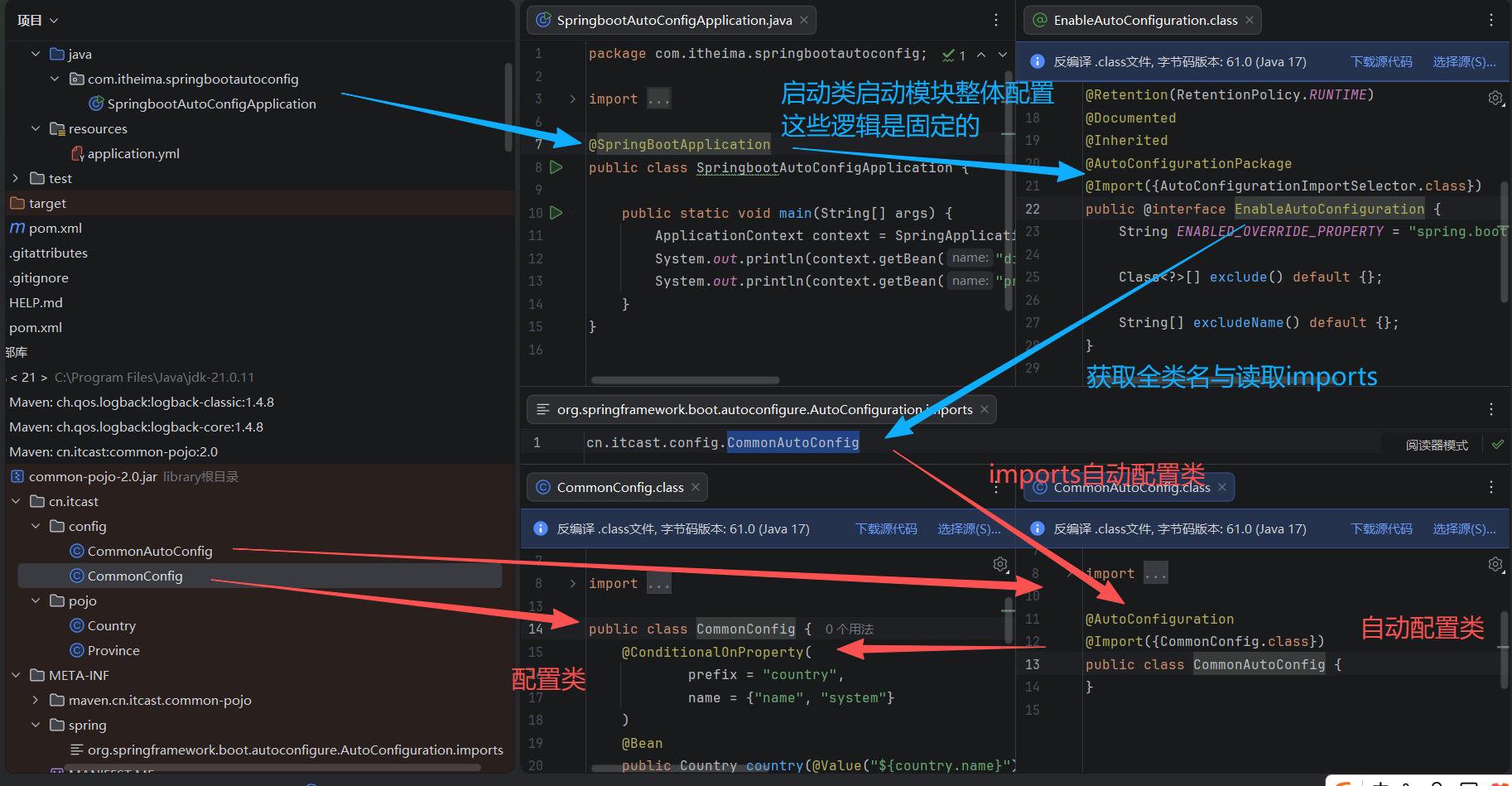Select the Country class in tree

tap(103, 625)
